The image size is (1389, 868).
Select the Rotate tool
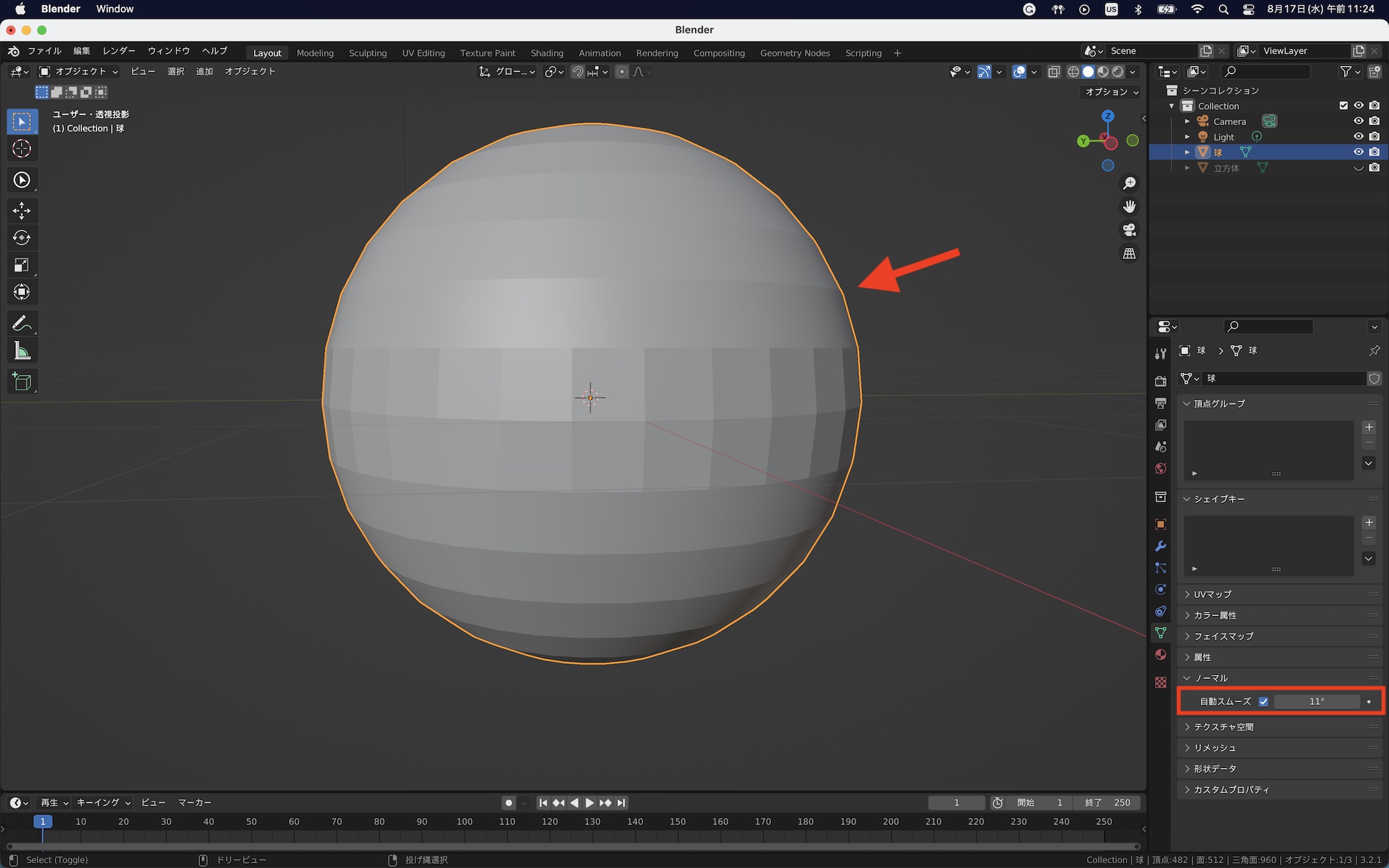(22, 237)
